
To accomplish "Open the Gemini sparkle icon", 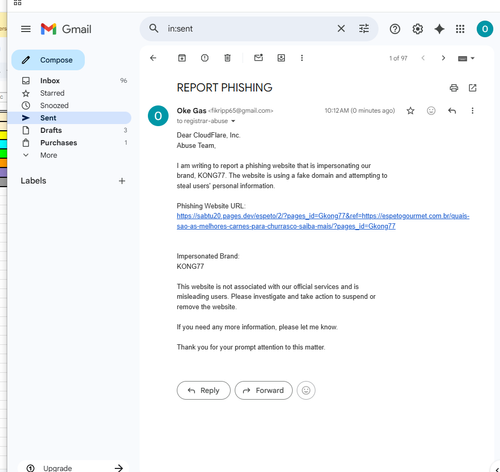I will click(439, 29).
